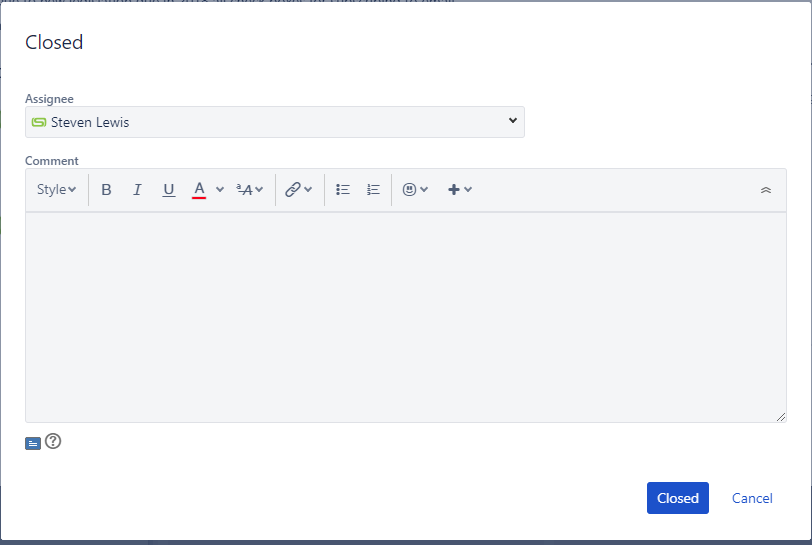Switch editor mode with the blue icon
The width and height of the screenshot is (812, 545).
pyautogui.click(x=33, y=443)
